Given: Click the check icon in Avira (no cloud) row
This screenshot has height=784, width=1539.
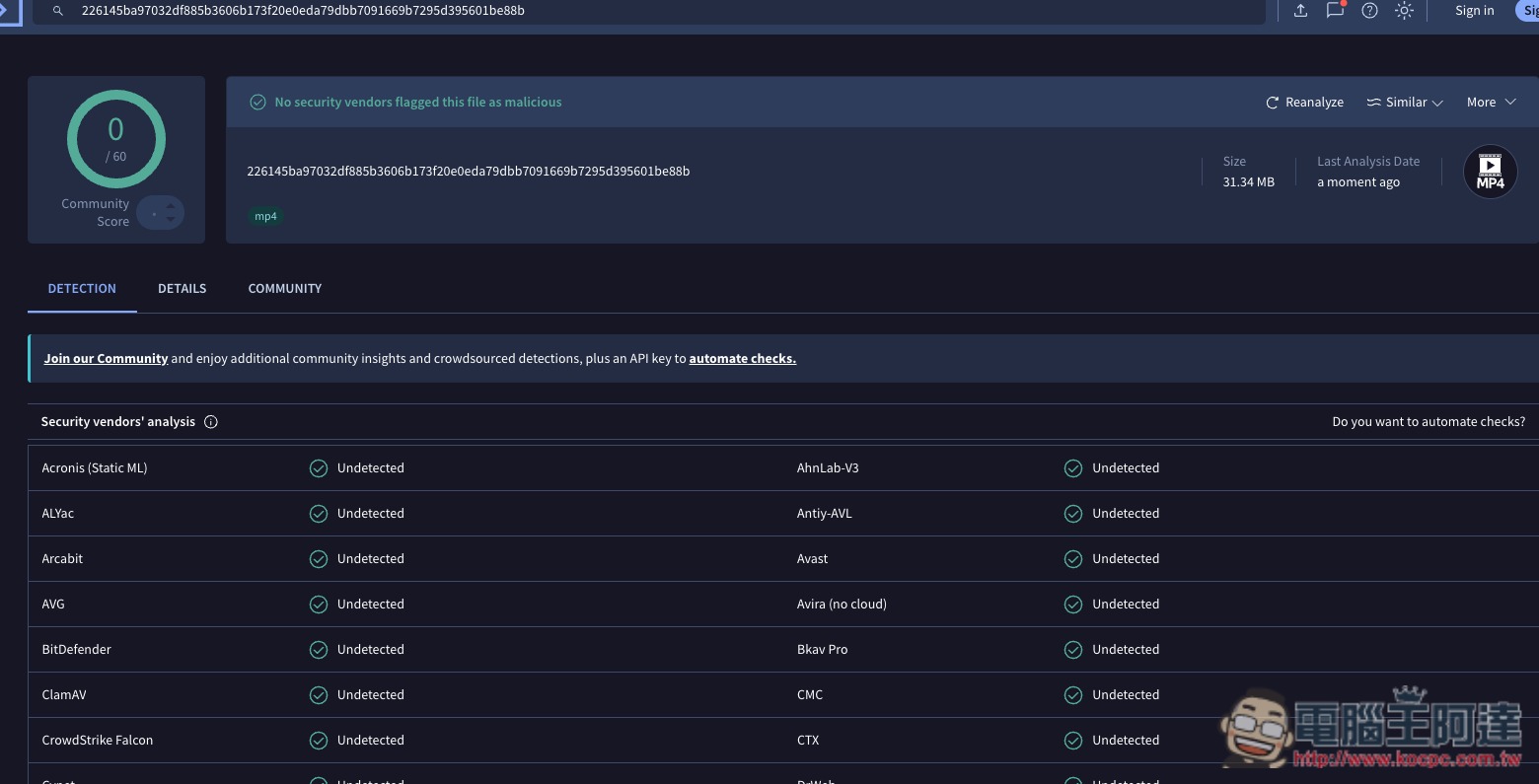Looking at the screenshot, I should (x=1073, y=605).
